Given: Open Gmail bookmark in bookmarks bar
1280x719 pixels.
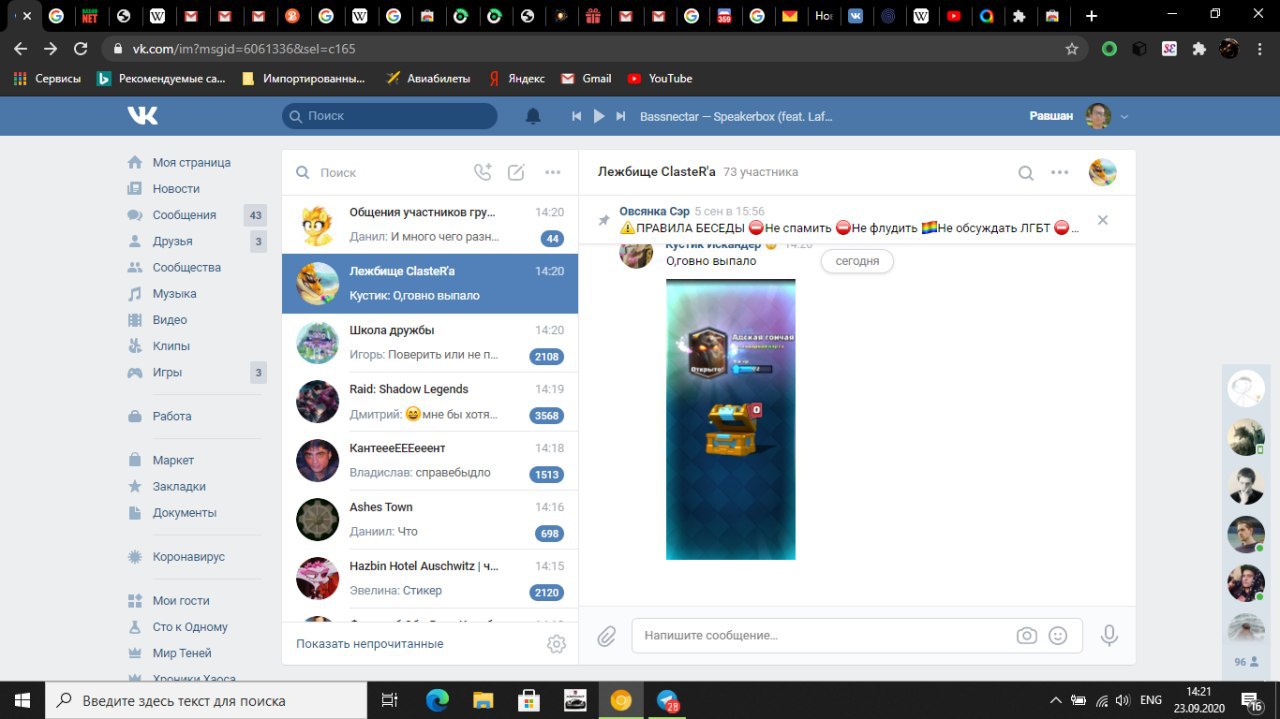Looking at the screenshot, I should pyautogui.click(x=586, y=78).
